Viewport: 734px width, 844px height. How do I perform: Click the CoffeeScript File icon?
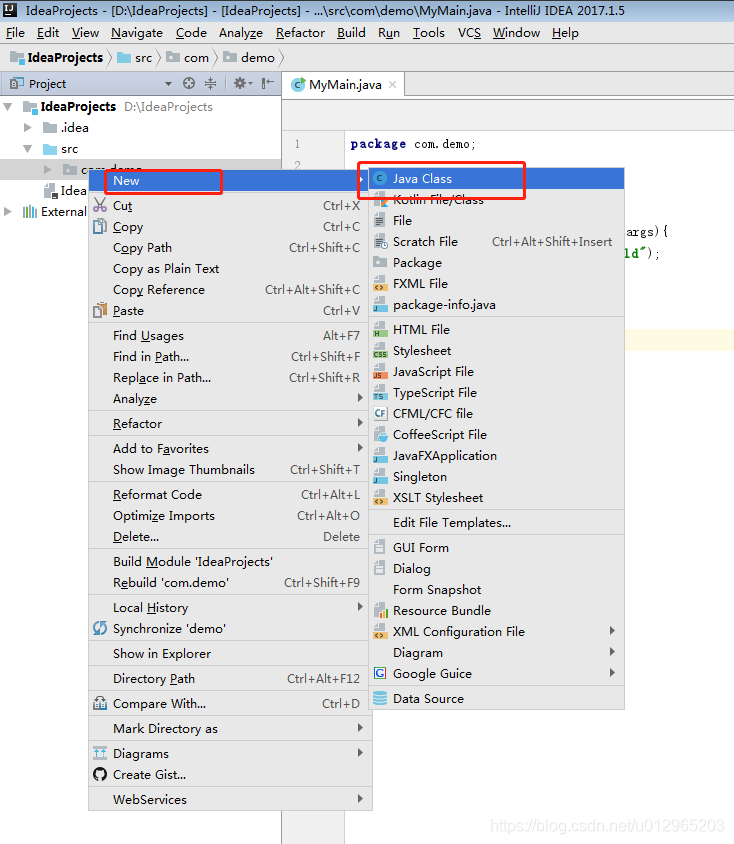(380, 434)
